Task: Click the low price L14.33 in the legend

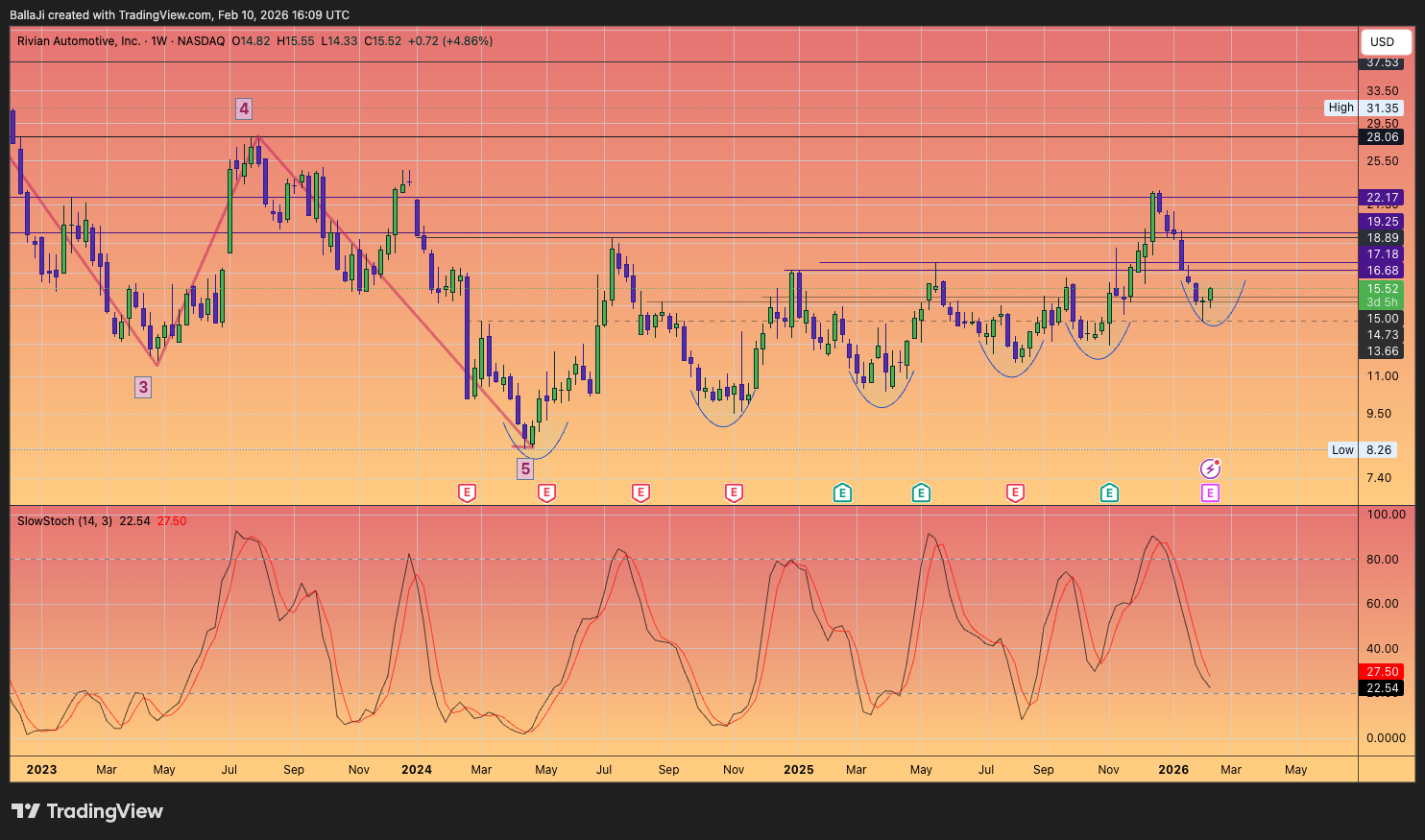Action: point(339,41)
